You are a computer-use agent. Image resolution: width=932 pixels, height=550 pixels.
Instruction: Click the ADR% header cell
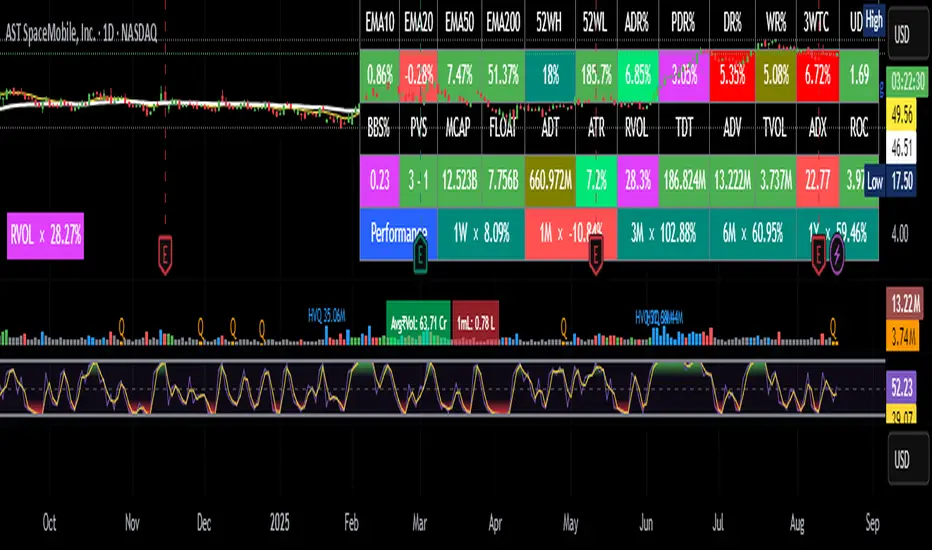638,24
